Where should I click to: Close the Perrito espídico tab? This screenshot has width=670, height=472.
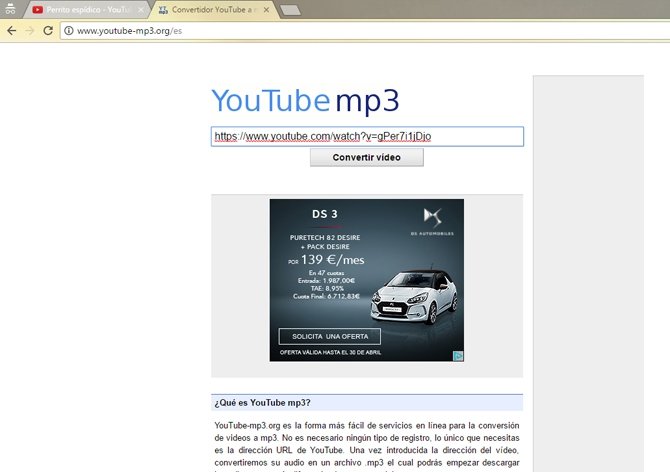(141, 9)
